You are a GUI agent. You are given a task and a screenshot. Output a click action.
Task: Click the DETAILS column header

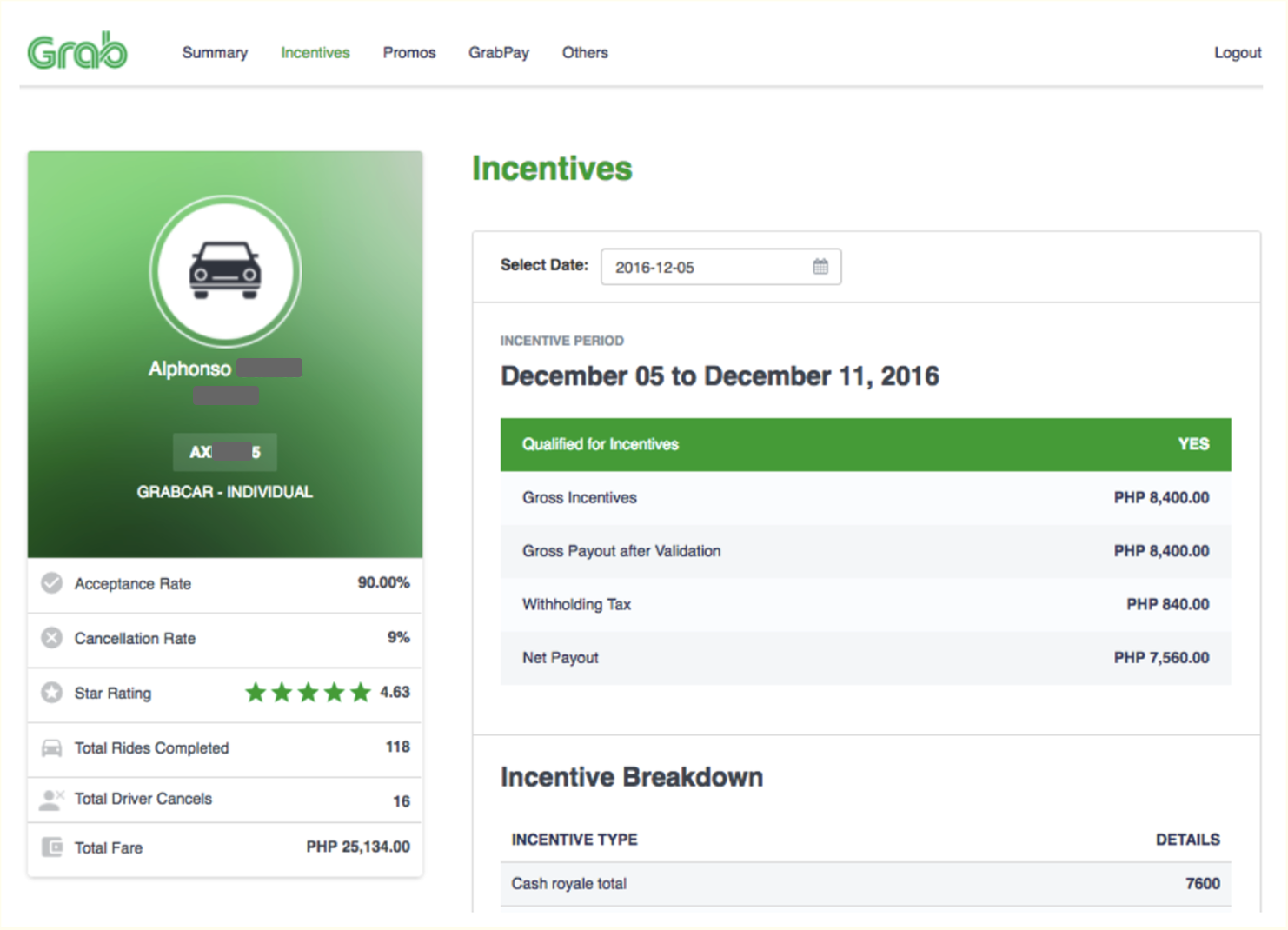coord(1187,840)
